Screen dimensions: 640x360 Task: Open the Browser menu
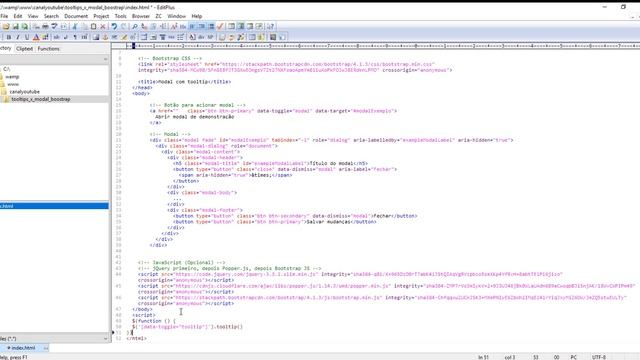(x=141, y=16)
